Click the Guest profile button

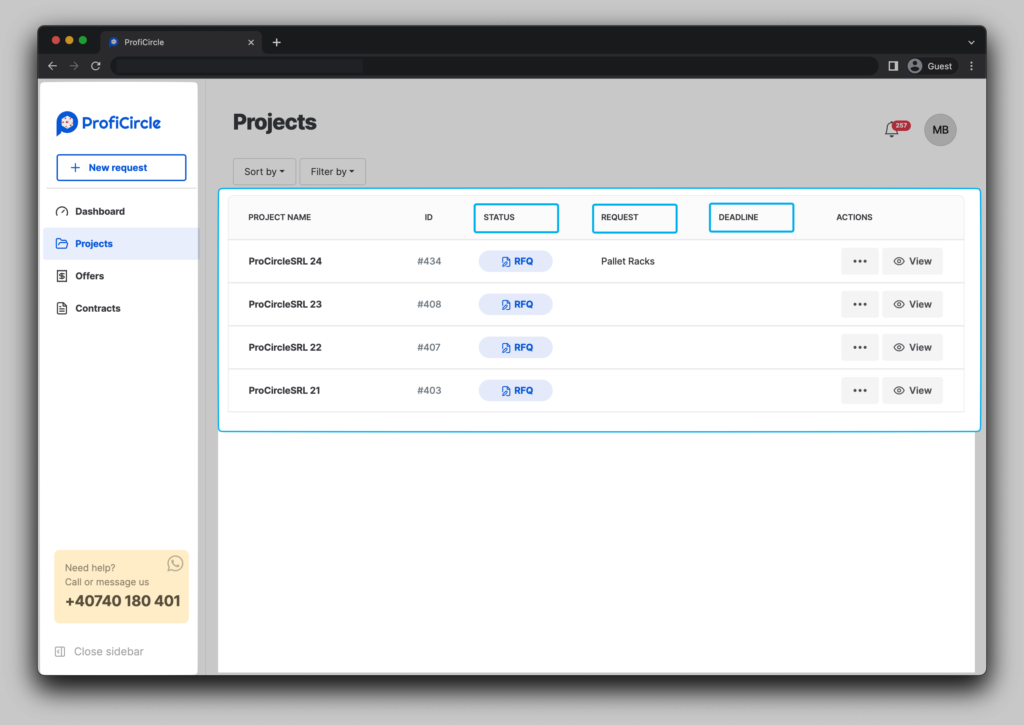click(x=931, y=66)
